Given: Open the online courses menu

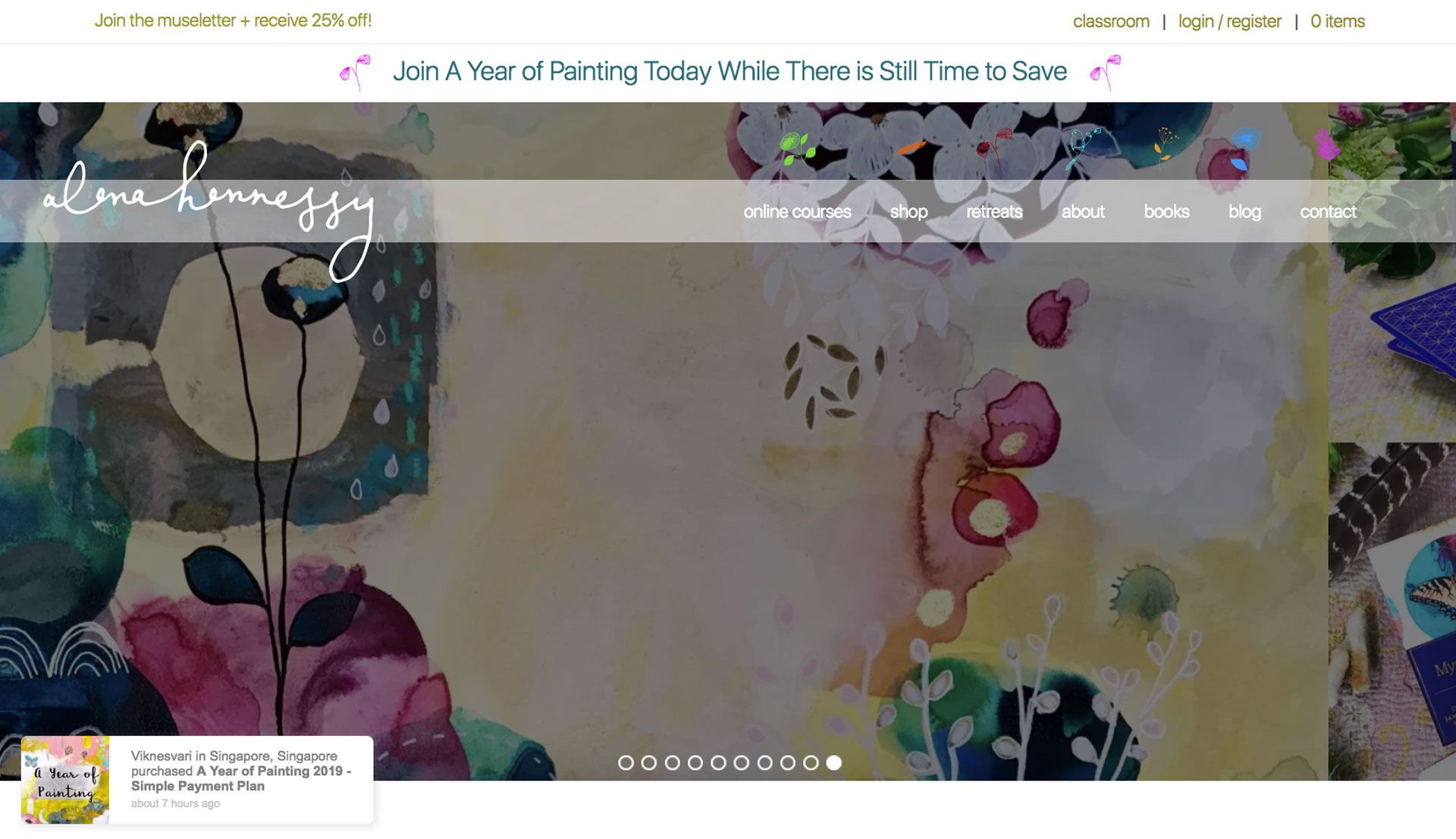Looking at the screenshot, I should coord(797,212).
